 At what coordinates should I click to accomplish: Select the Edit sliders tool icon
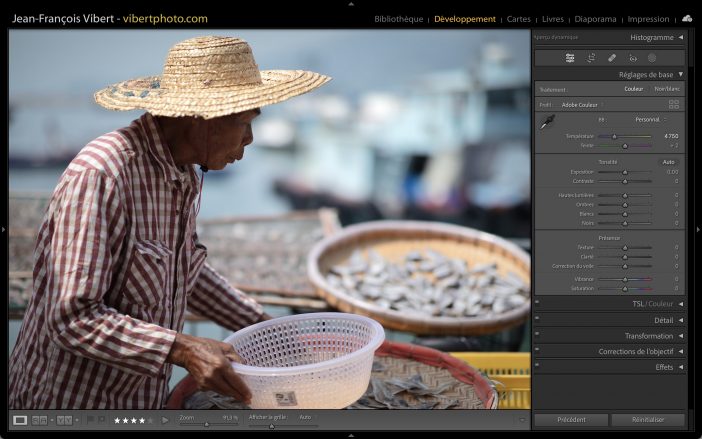point(570,58)
